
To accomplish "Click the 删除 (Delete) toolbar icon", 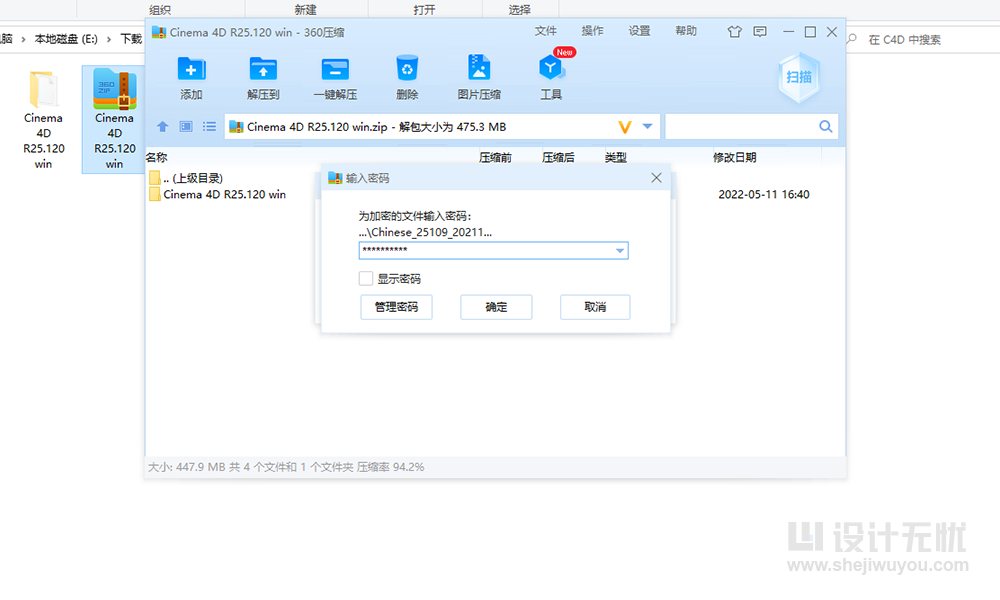I will click(x=407, y=78).
